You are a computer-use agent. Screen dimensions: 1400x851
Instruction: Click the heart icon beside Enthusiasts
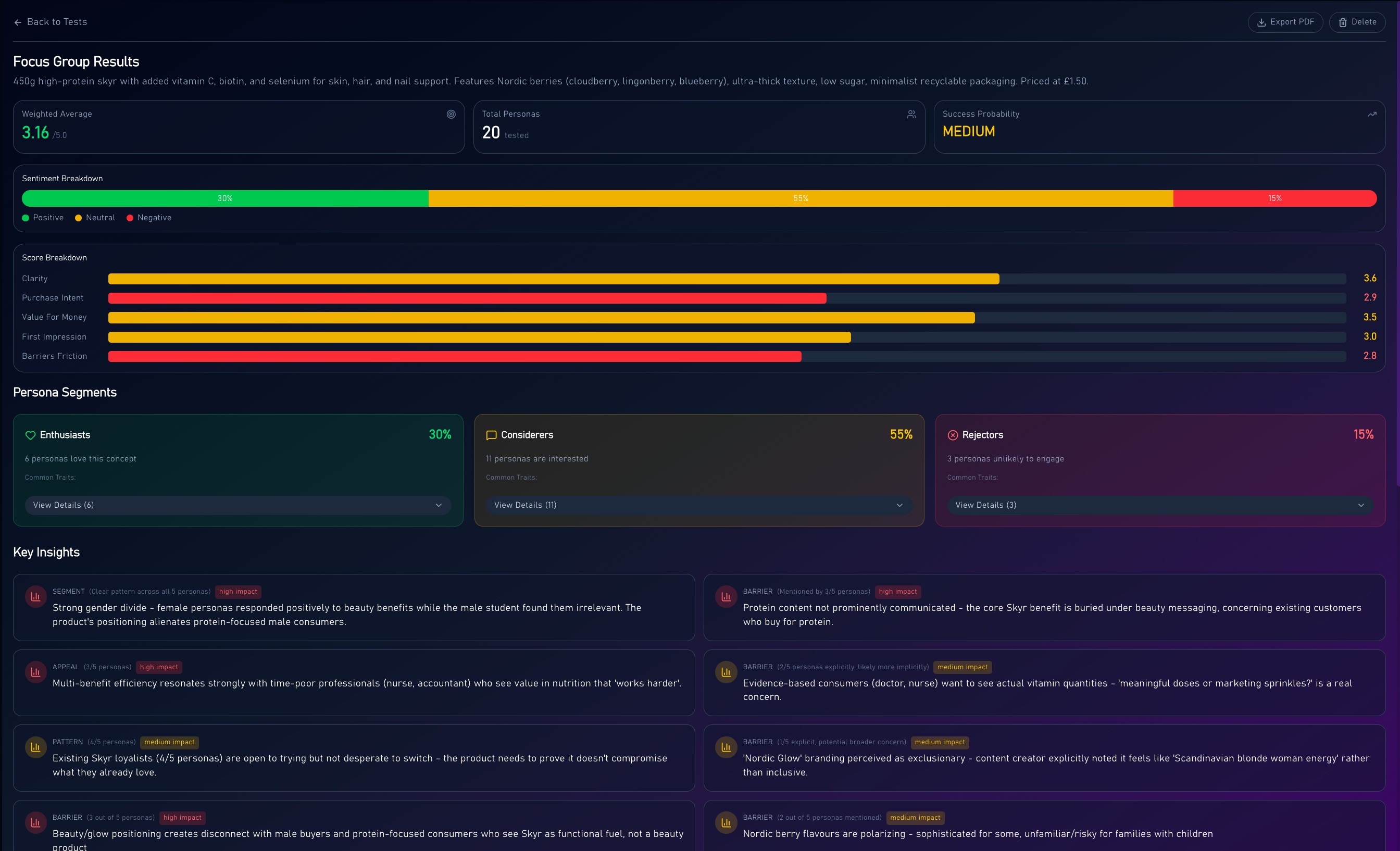point(31,435)
